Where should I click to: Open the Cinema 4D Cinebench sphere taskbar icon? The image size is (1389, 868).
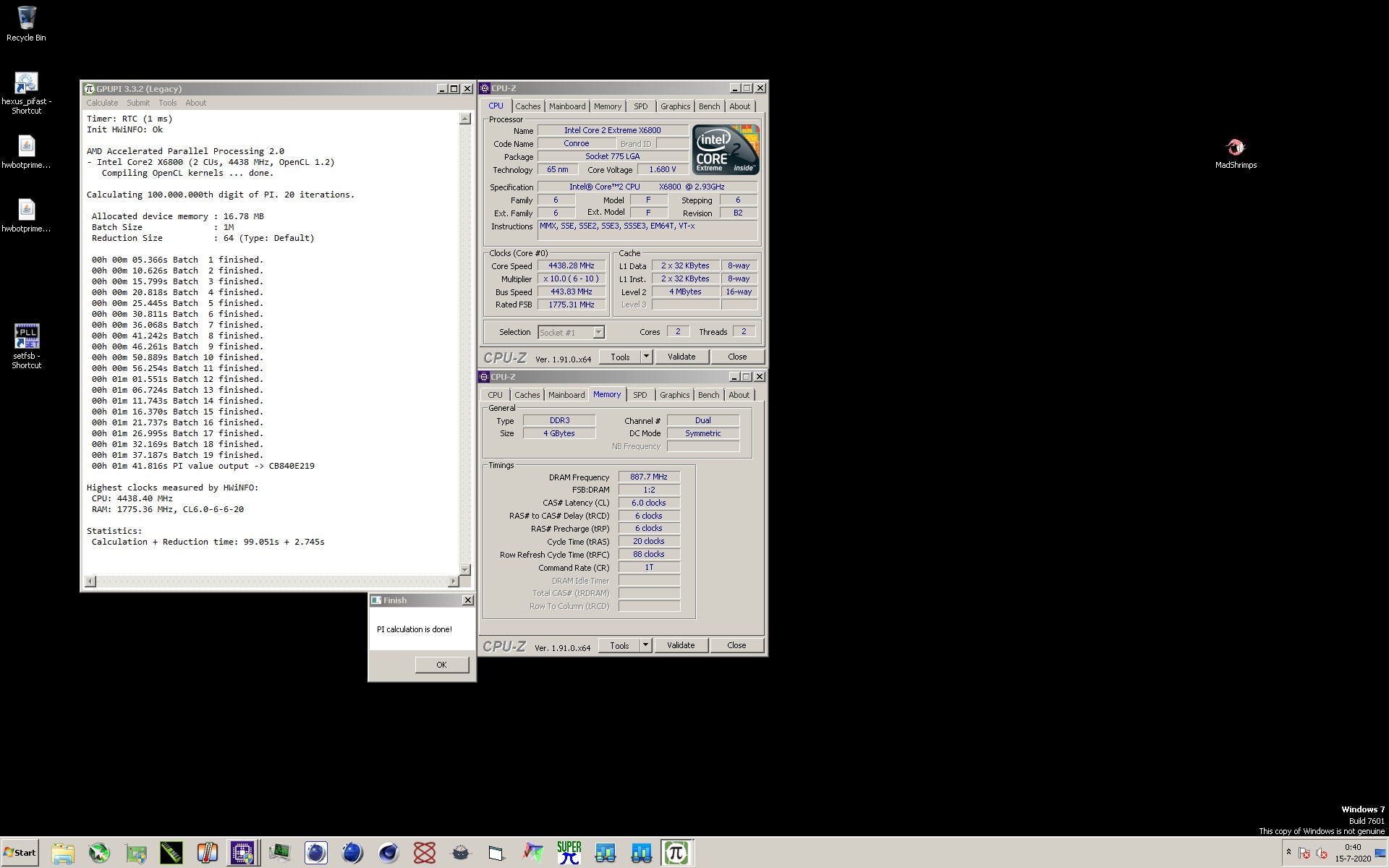[388, 854]
